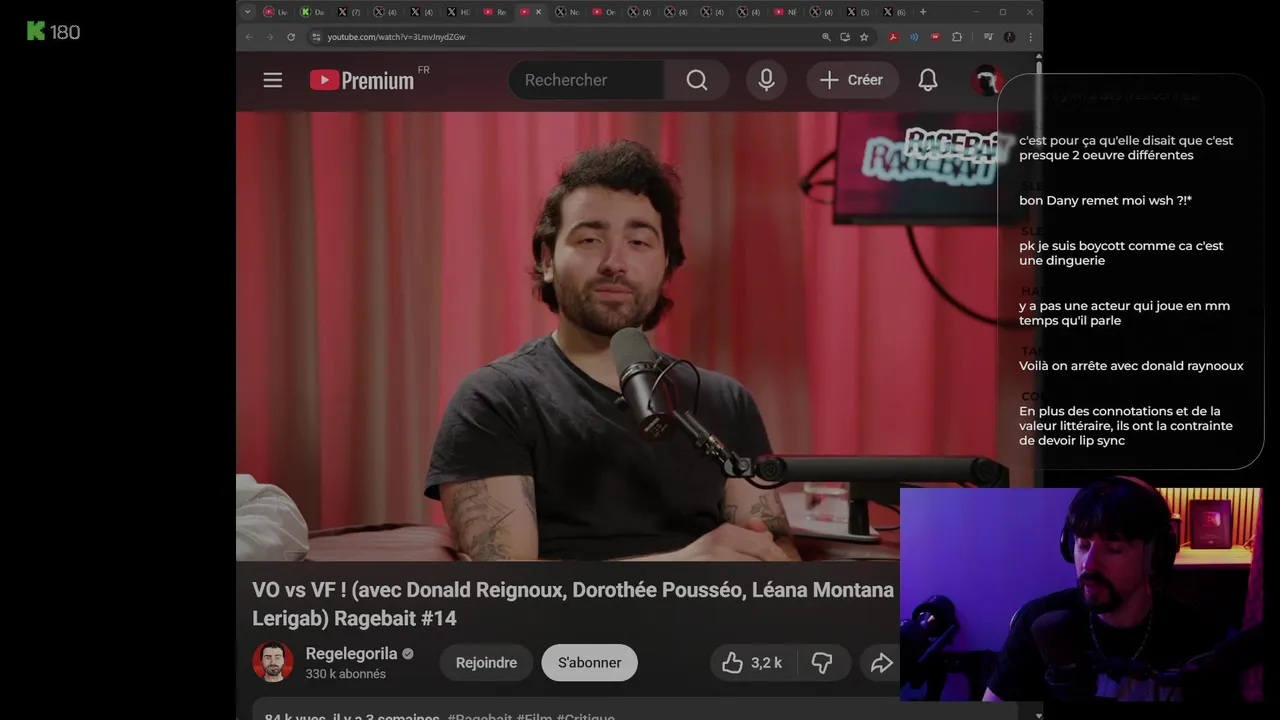Switch to the "Liv" browser tab

click(275, 12)
